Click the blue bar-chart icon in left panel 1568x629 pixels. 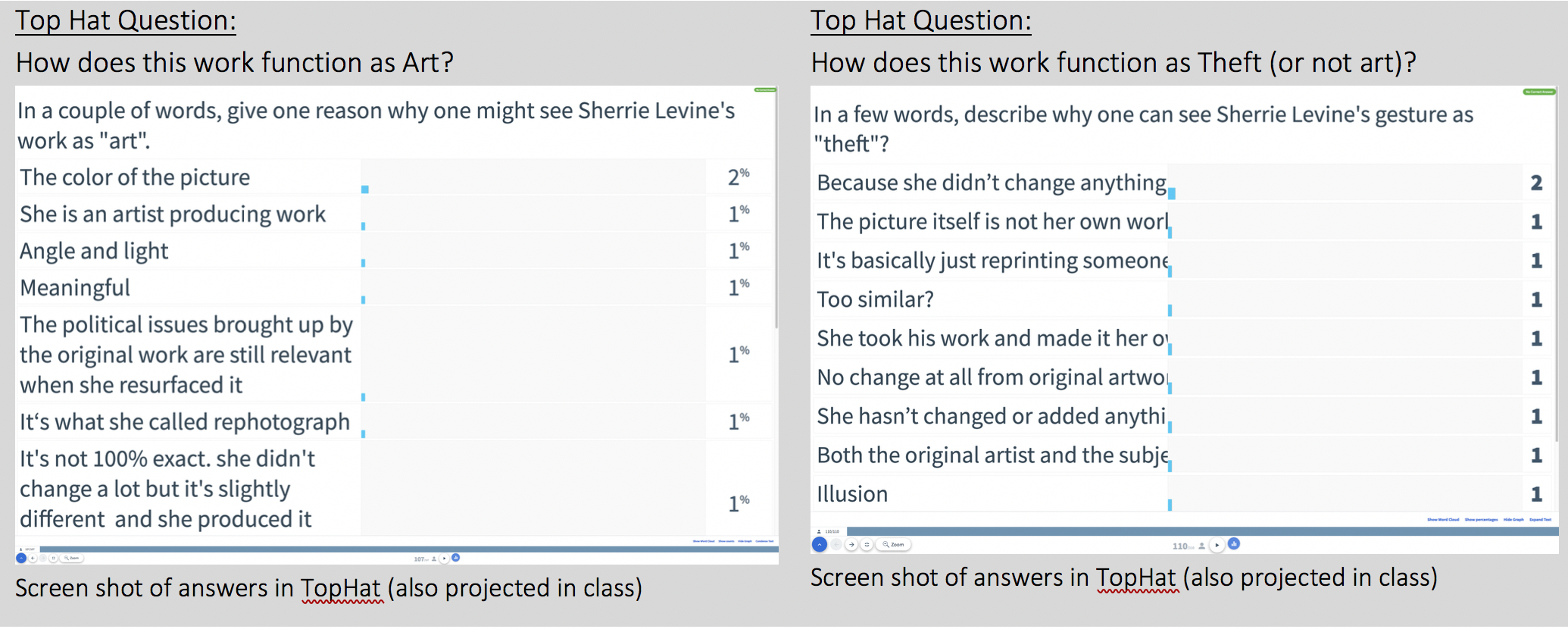(x=455, y=558)
